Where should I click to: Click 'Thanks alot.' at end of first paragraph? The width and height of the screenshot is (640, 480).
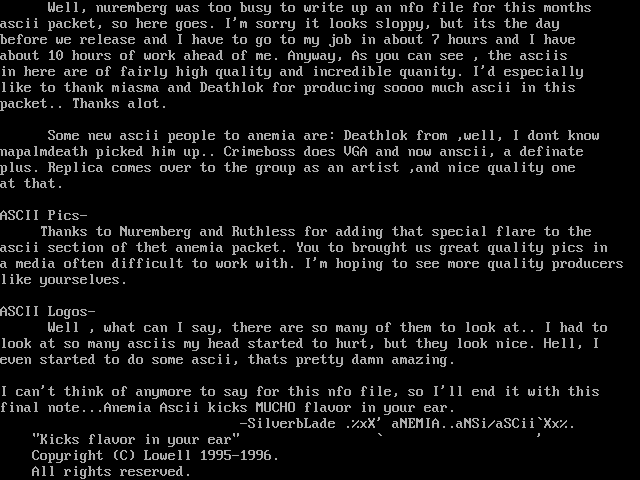[120, 104]
